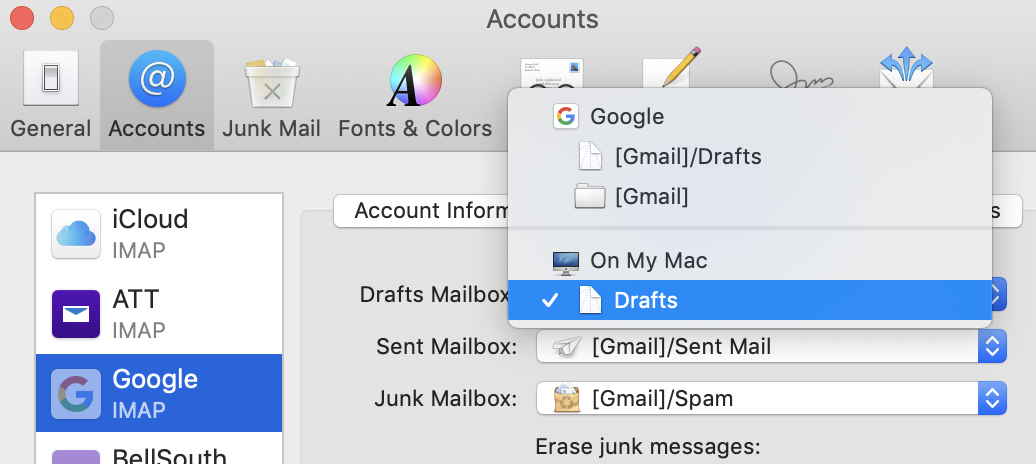Click the Google logo in popup menu

(x=566, y=117)
